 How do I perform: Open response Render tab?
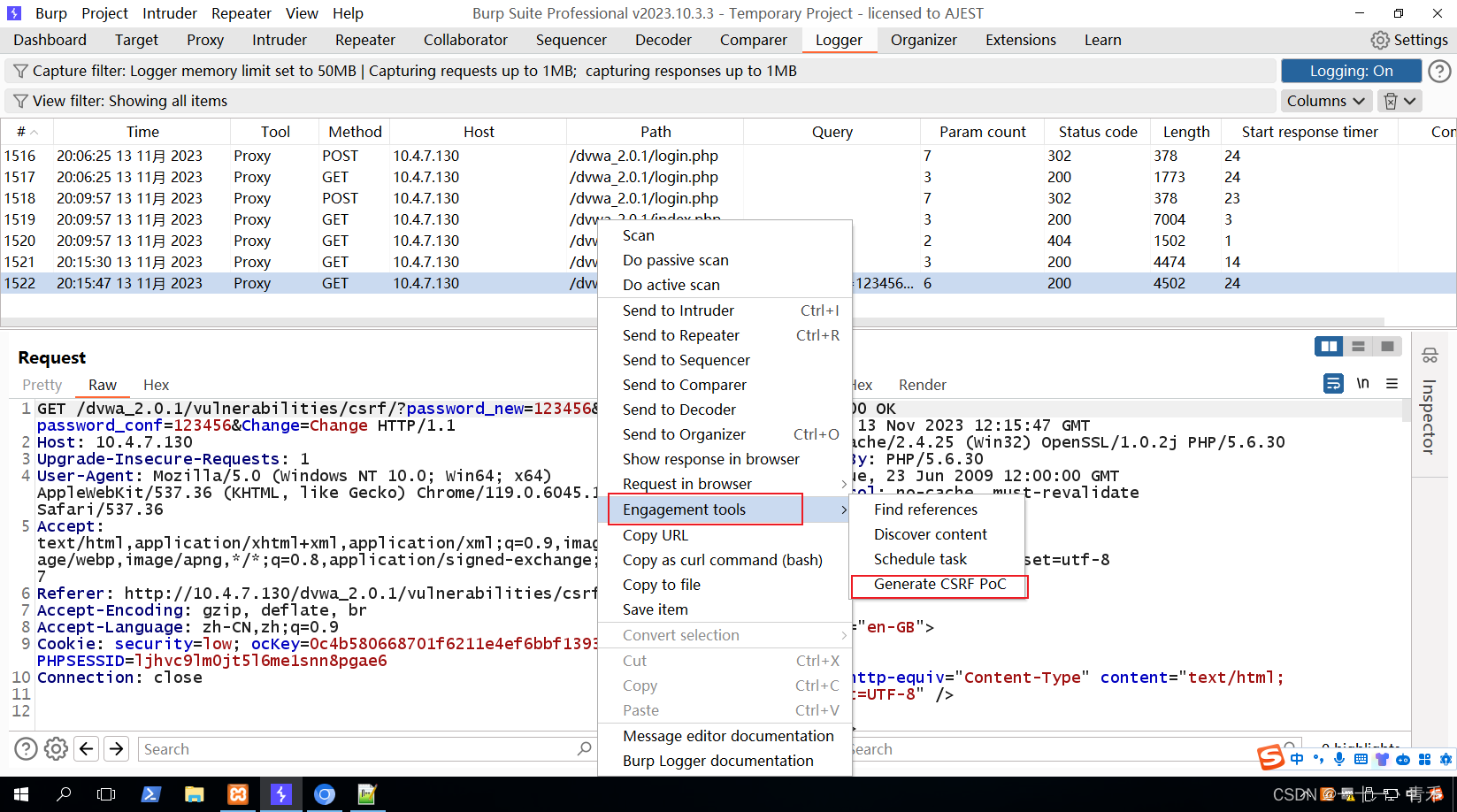[923, 385]
